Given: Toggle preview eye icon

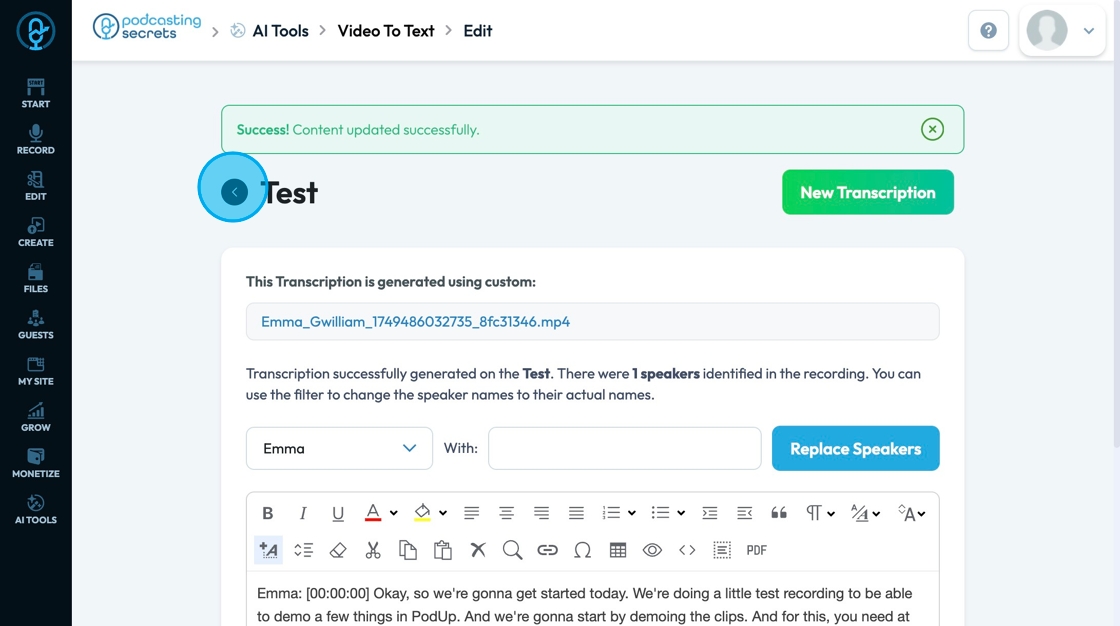Looking at the screenshot, I should [x=652, y=550].
